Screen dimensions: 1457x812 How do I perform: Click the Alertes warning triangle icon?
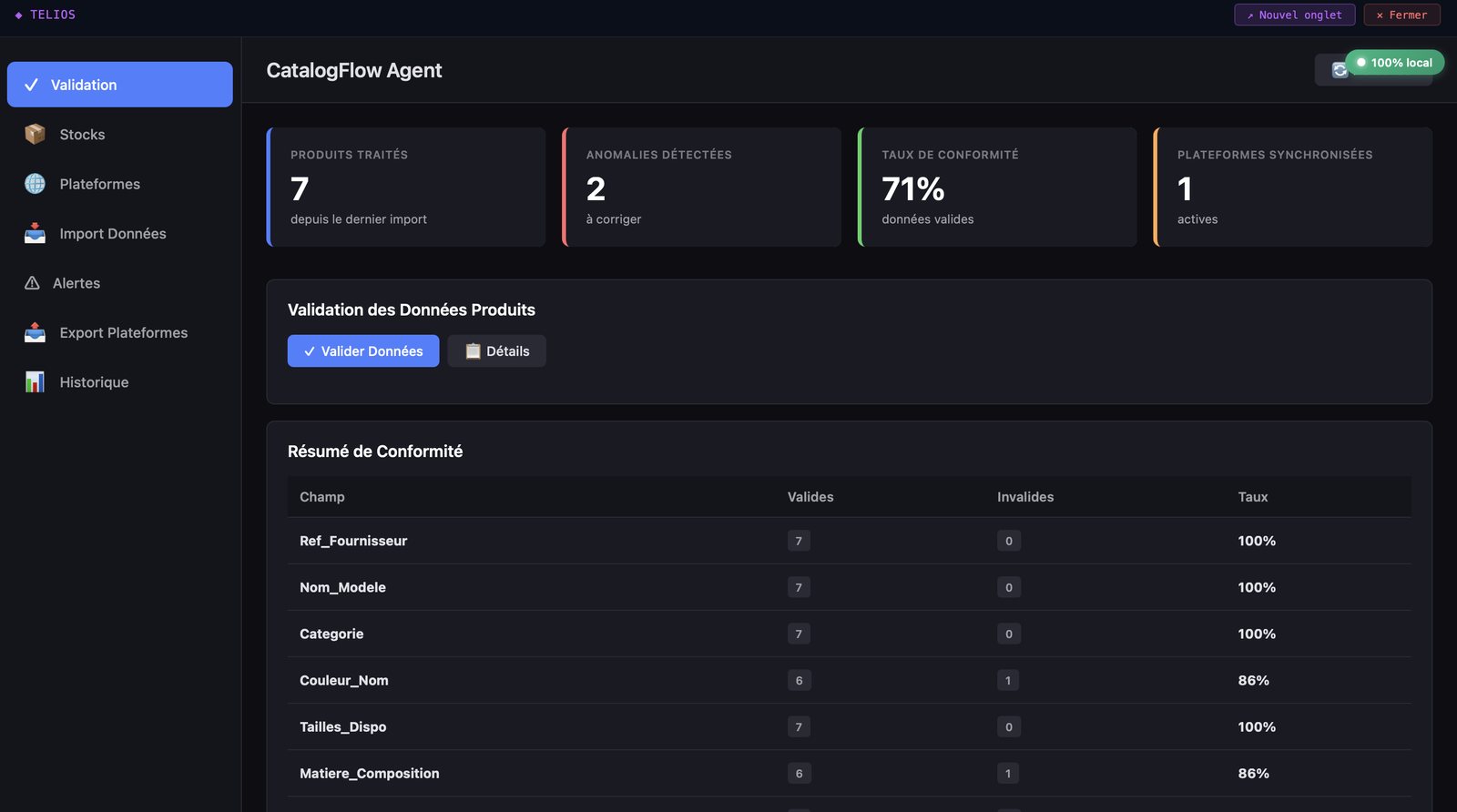(32, 283)
